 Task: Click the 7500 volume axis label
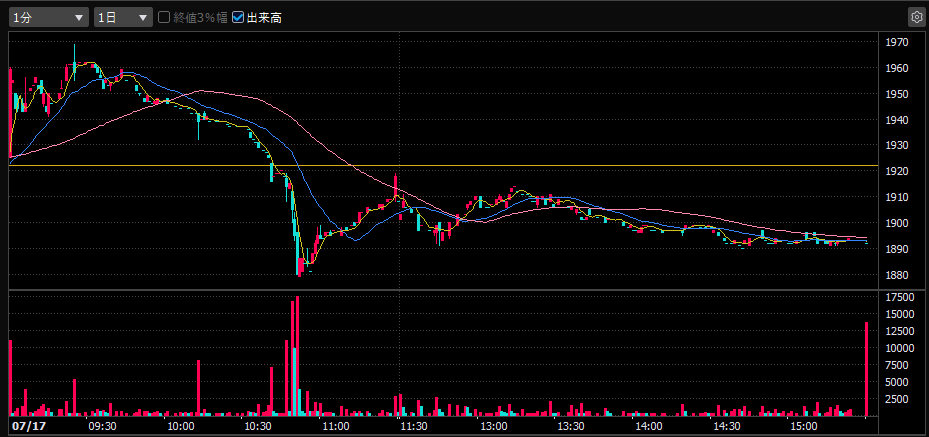click(x=896, y=365)
